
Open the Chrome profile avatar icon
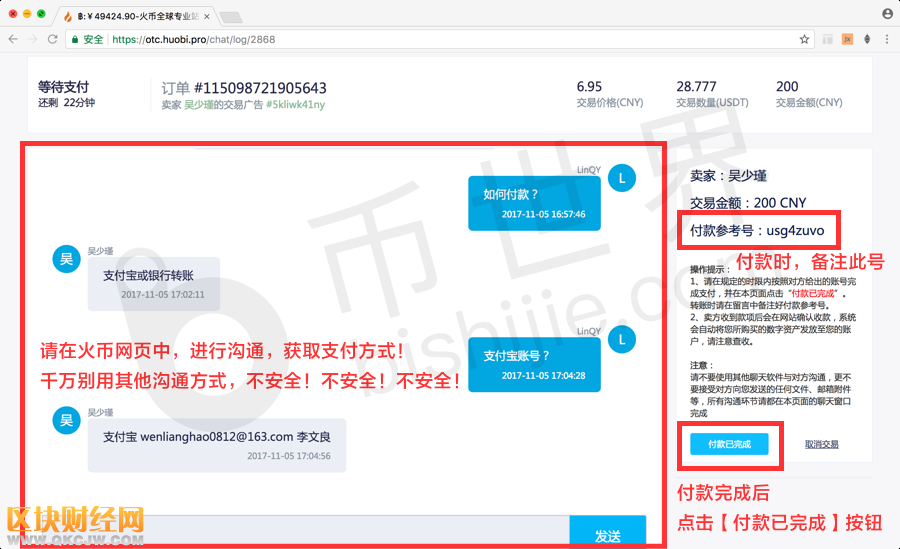pyautogui.click(x=887, y=14)
